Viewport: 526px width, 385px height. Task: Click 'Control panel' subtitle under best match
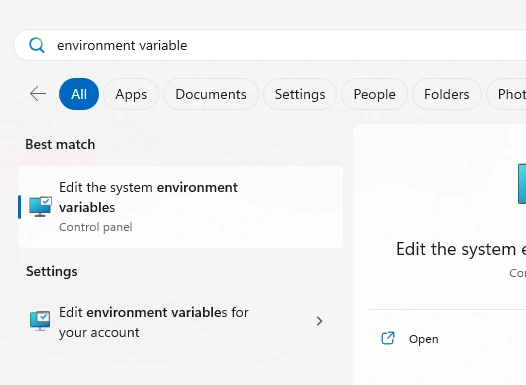(96, 227)
